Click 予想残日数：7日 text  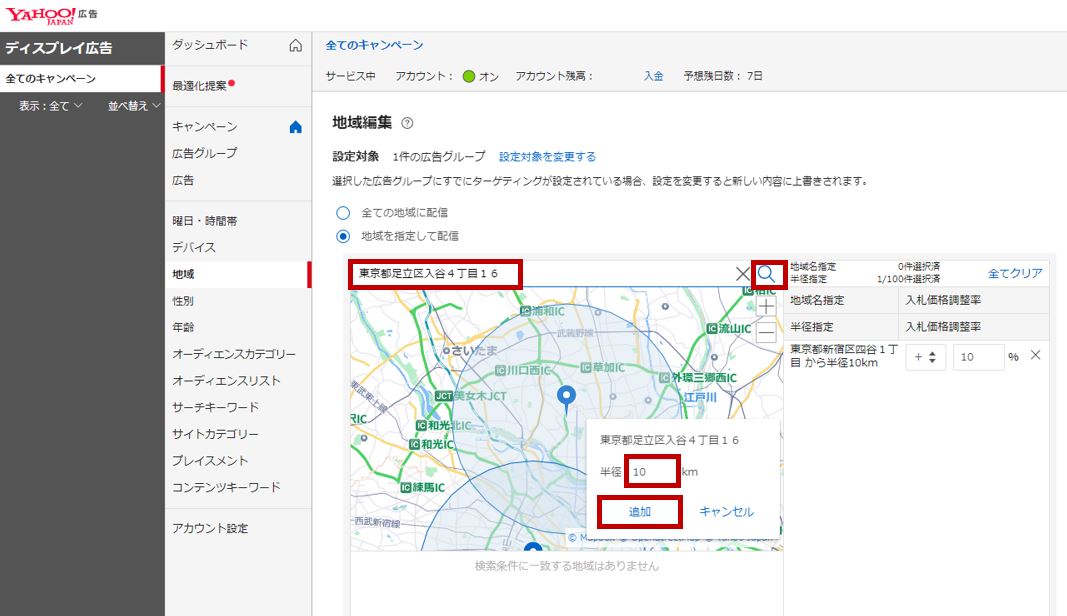pyautogui.click(x=723, y=76)
